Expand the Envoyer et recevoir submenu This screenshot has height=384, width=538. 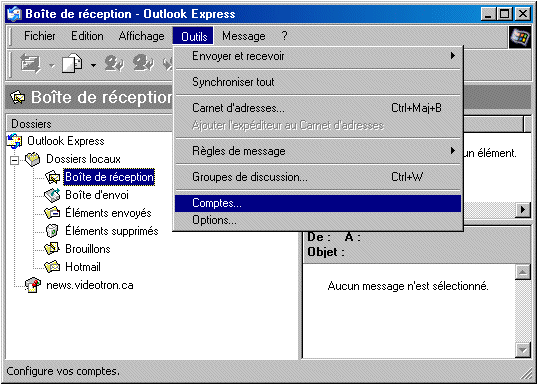coord(318,56)
